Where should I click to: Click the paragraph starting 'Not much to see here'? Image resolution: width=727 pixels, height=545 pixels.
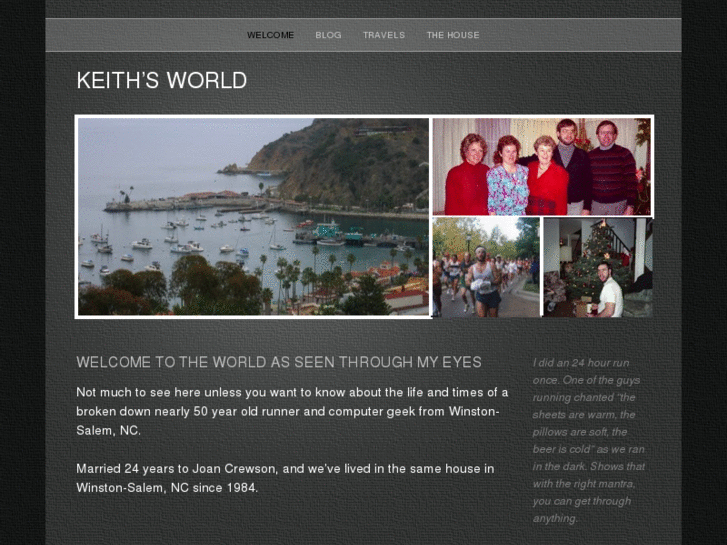coord(292,411)
